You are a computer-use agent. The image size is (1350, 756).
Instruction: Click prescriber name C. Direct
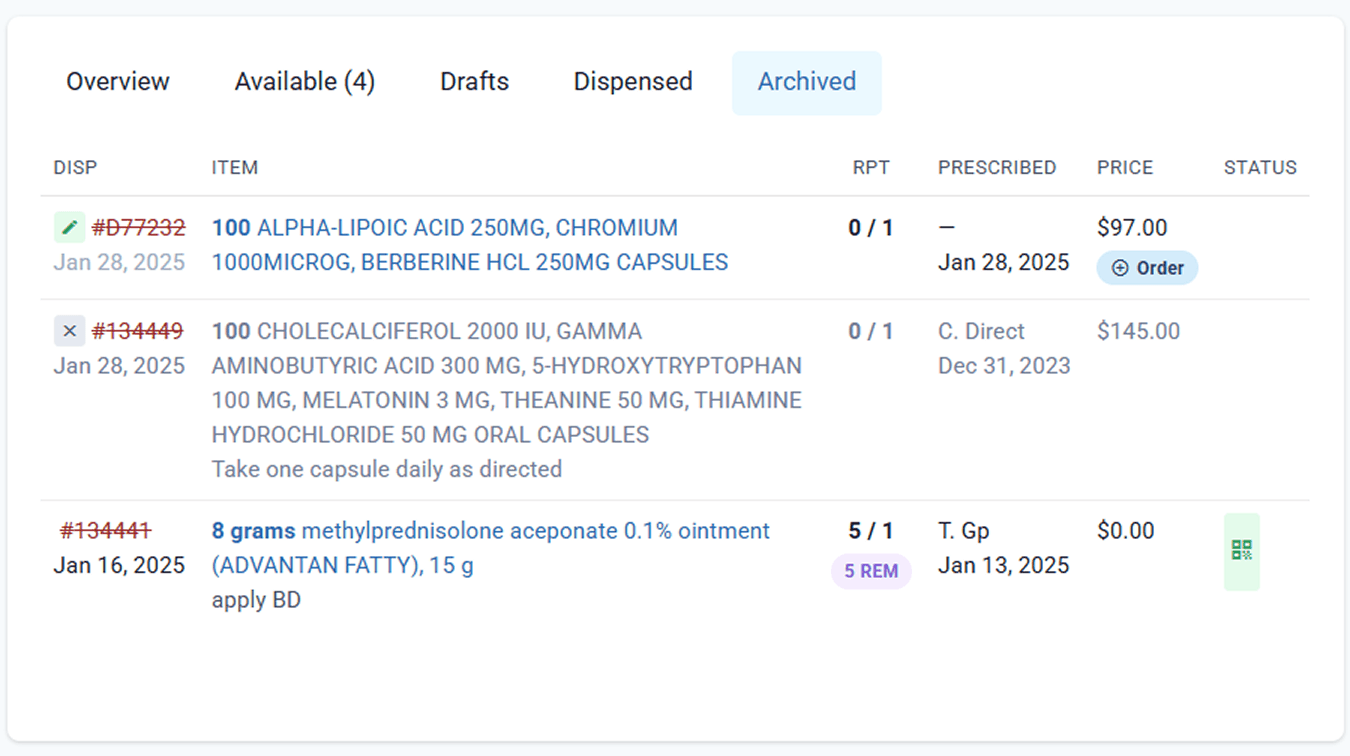click(981, 331)
